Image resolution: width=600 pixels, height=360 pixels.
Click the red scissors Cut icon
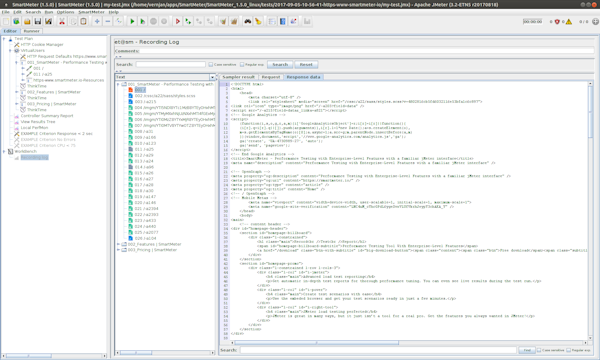(62, 21)
